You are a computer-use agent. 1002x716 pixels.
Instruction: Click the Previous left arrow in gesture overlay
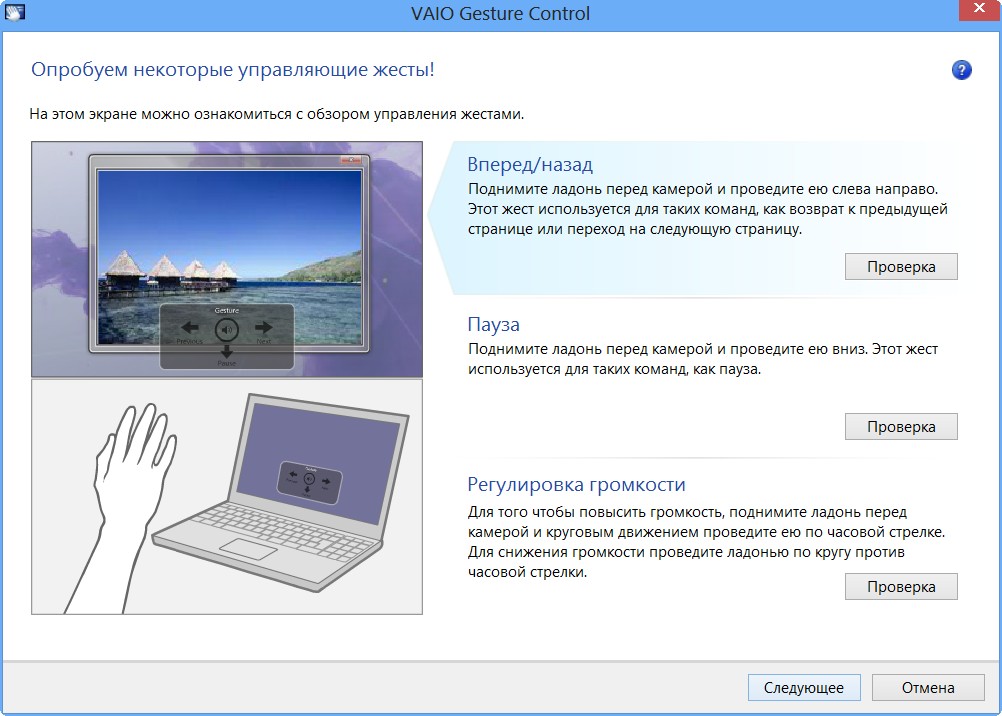(x=189, y=328)
